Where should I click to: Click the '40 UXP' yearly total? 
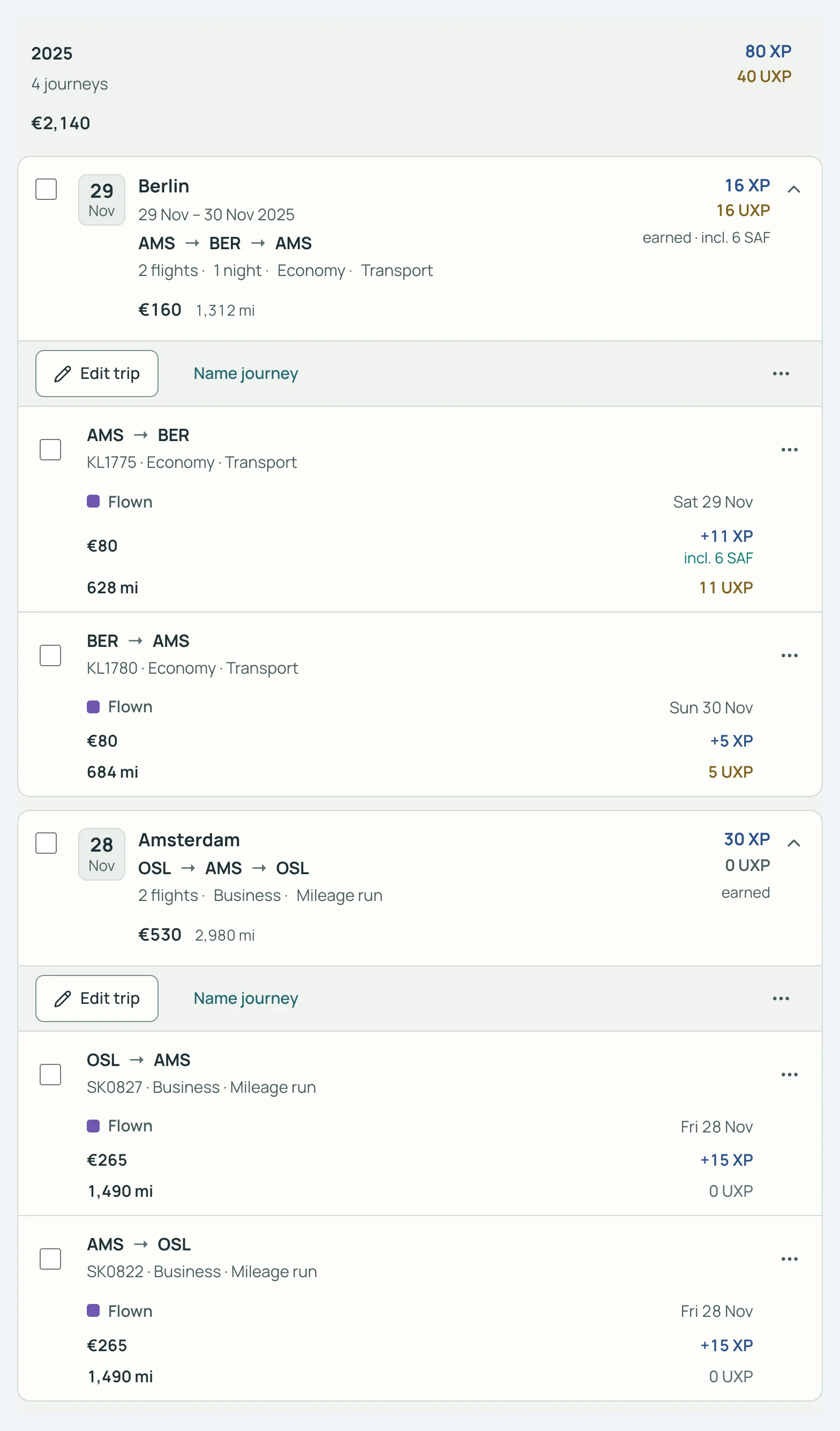[764, 77]
